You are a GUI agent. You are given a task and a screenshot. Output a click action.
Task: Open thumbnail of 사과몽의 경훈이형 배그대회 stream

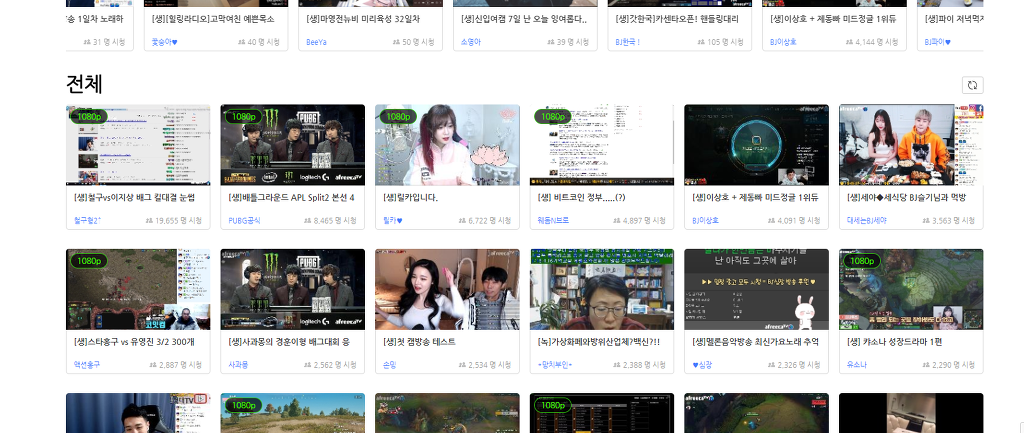293,289
